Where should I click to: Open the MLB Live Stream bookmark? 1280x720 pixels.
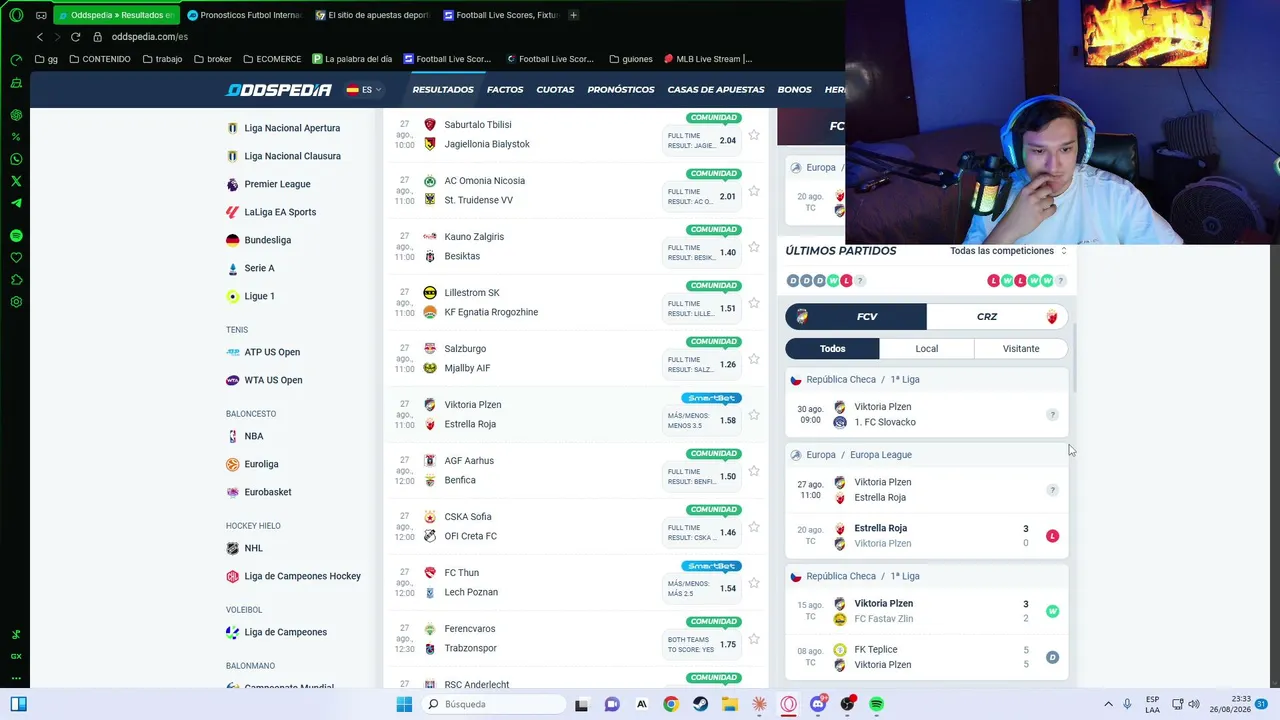708,59
